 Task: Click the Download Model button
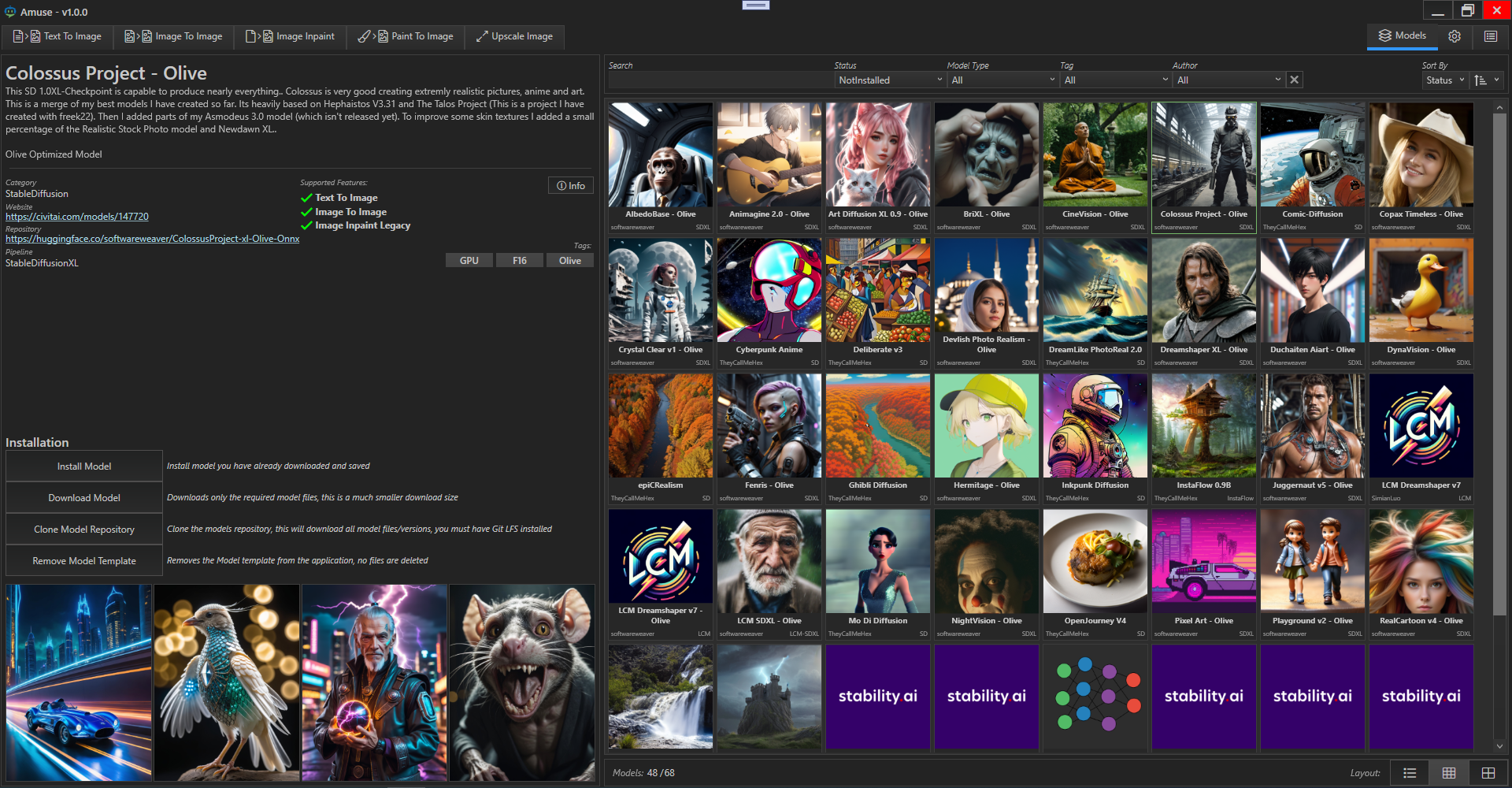(x=84, y=498)
